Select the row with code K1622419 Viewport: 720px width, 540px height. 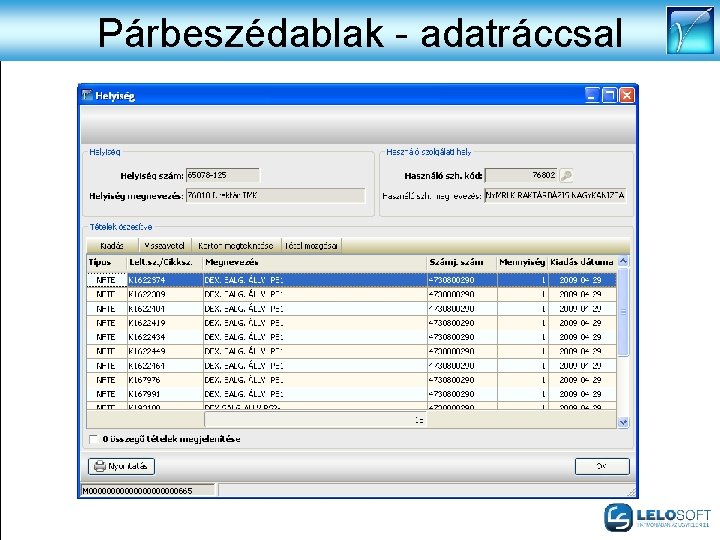click(351, 323)
